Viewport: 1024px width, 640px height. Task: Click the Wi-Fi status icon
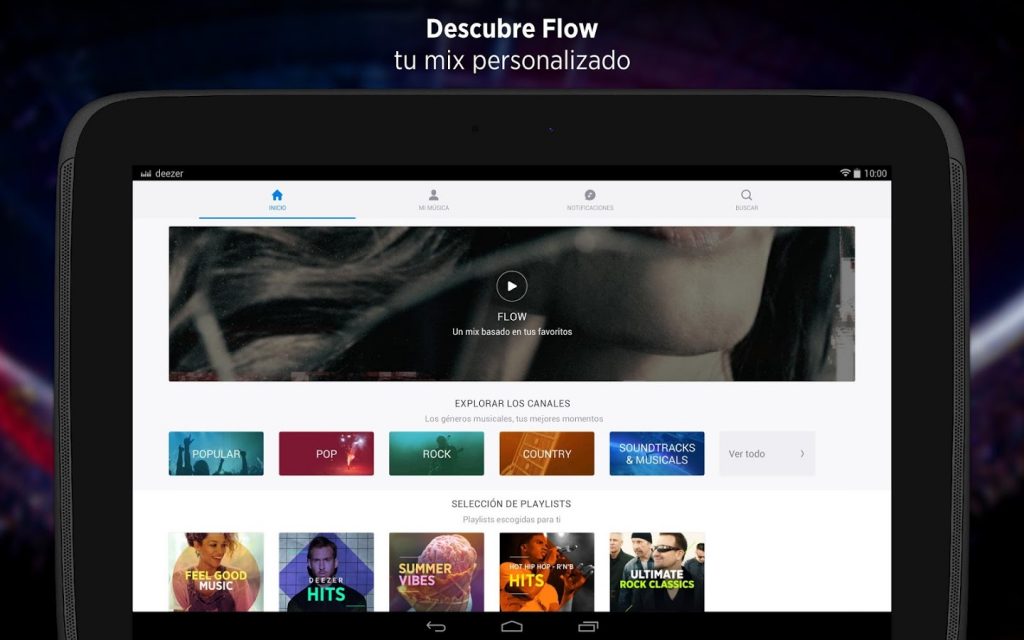(845, 173)
